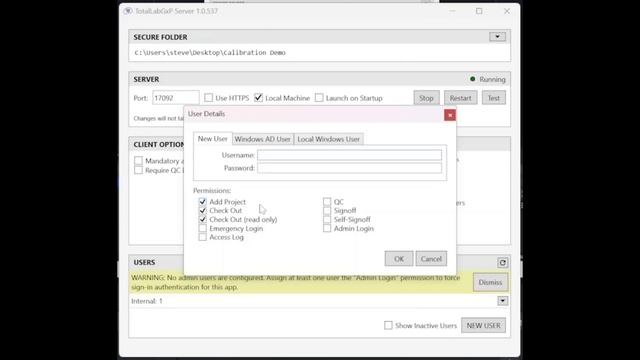The height and width of the screenshot is (360, 640).
Task: Click the TotalLabGxP Server app icon
Action: 128,11
